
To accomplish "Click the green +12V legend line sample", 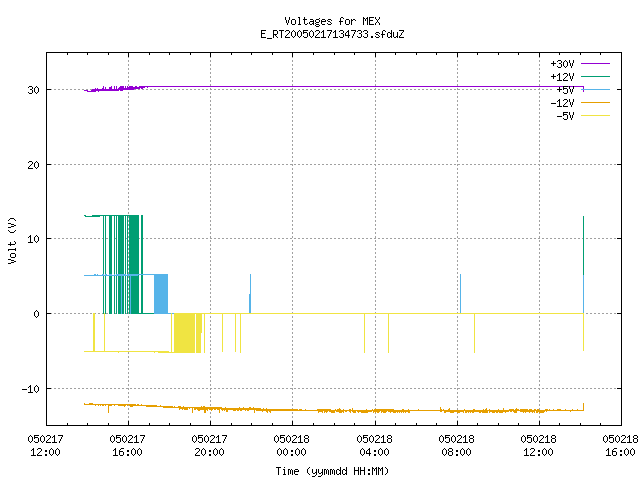I will (x=595, y=76).
